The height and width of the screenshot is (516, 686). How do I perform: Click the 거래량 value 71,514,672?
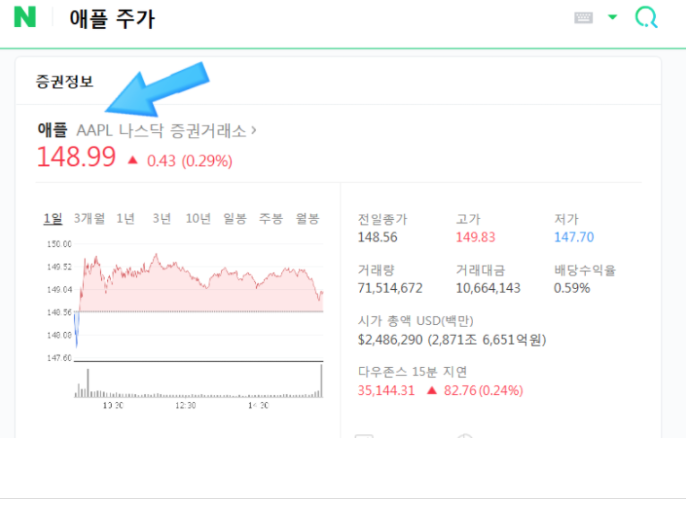(x=390, y=288)
